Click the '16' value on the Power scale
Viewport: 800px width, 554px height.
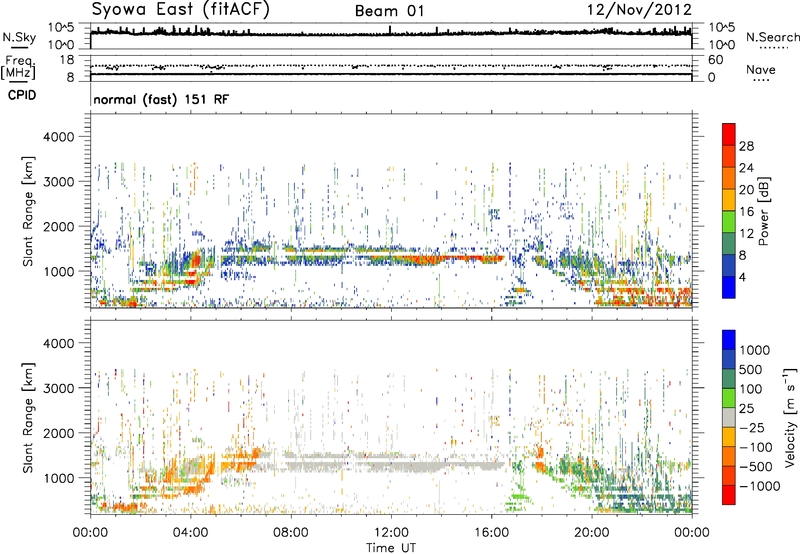click(746, 212)
